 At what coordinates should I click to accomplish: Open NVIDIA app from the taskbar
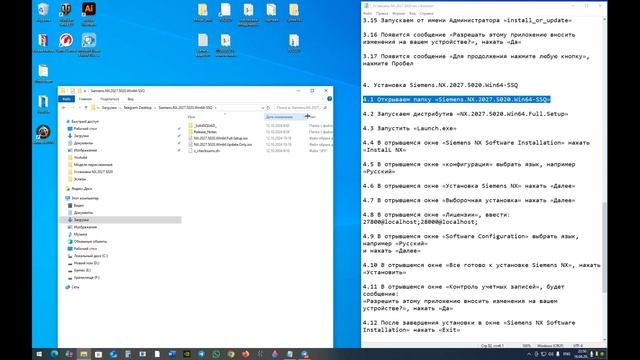(x=187, y=354)
